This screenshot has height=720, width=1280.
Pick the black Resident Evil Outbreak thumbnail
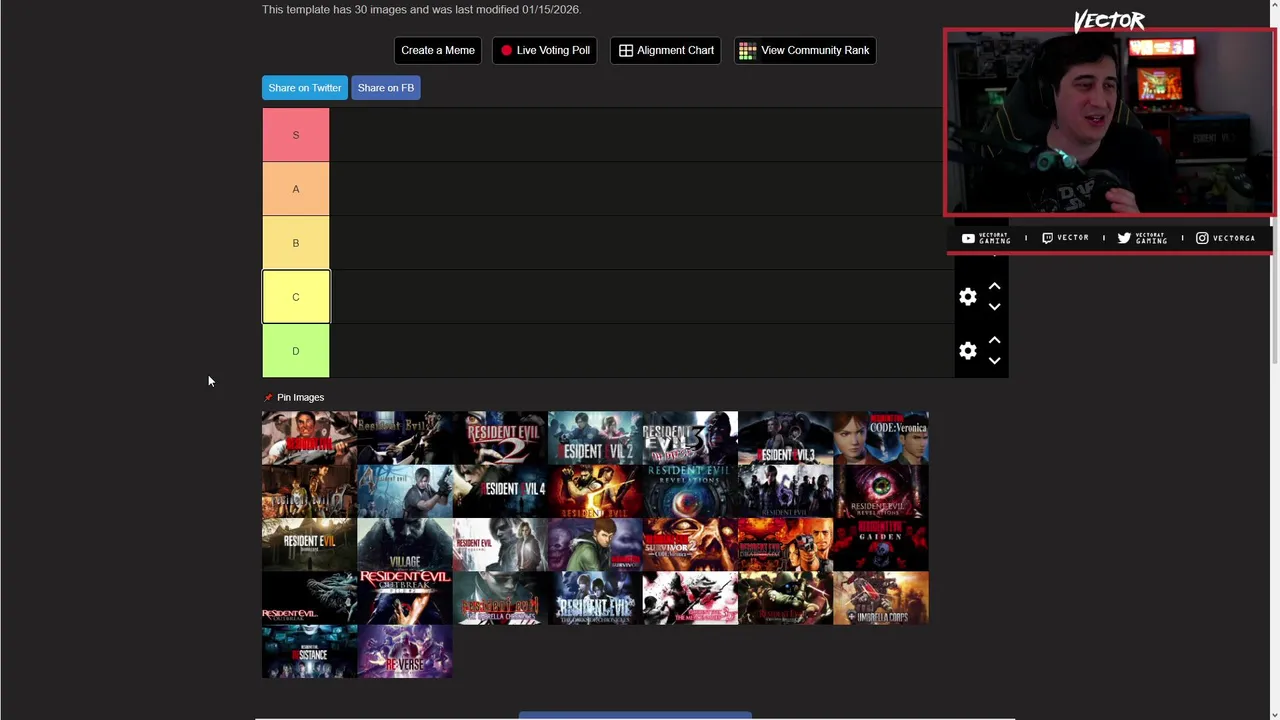coord(309,598)
